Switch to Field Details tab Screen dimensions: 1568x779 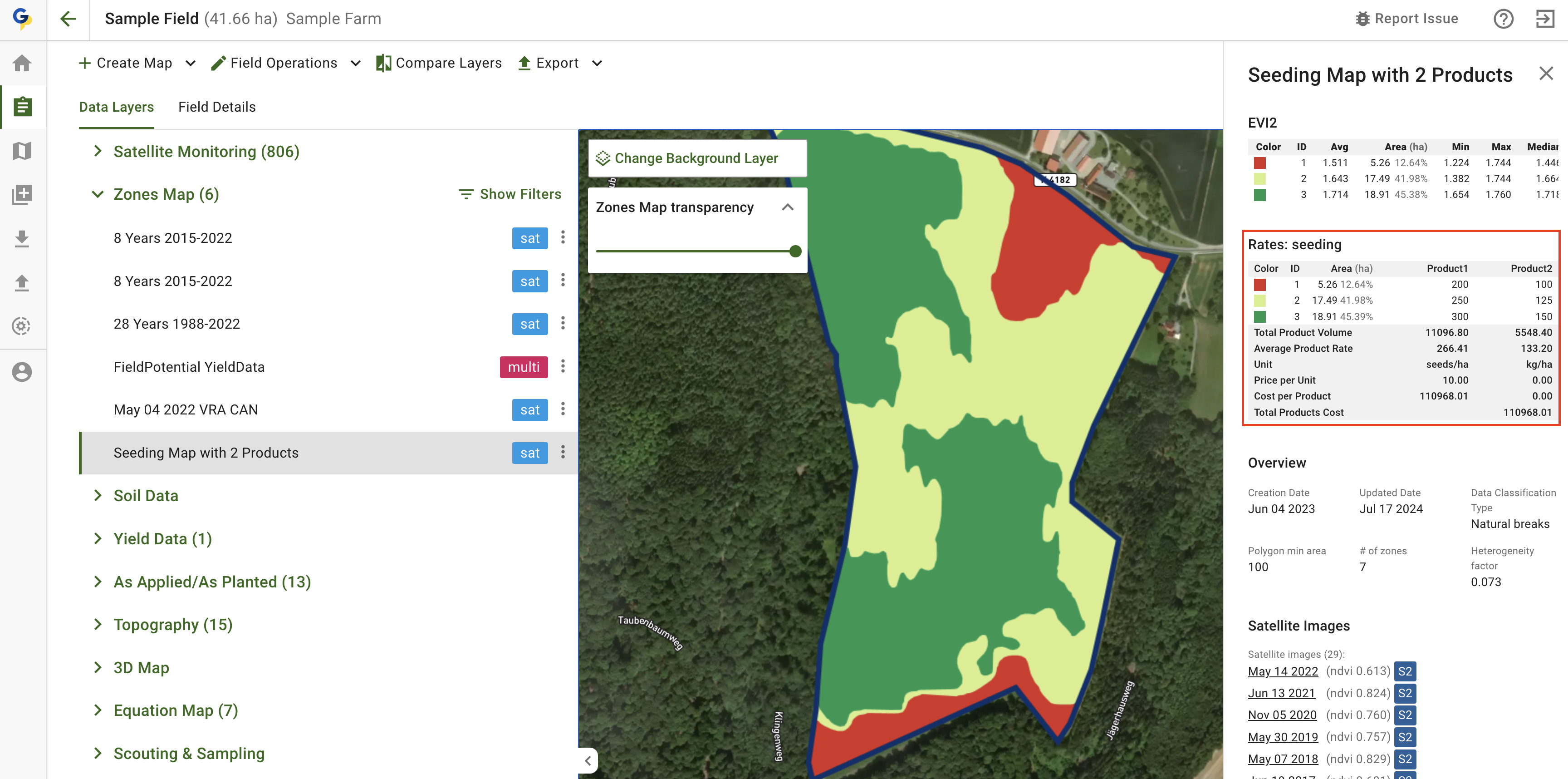pyautogui.click(x=217, y=107)
